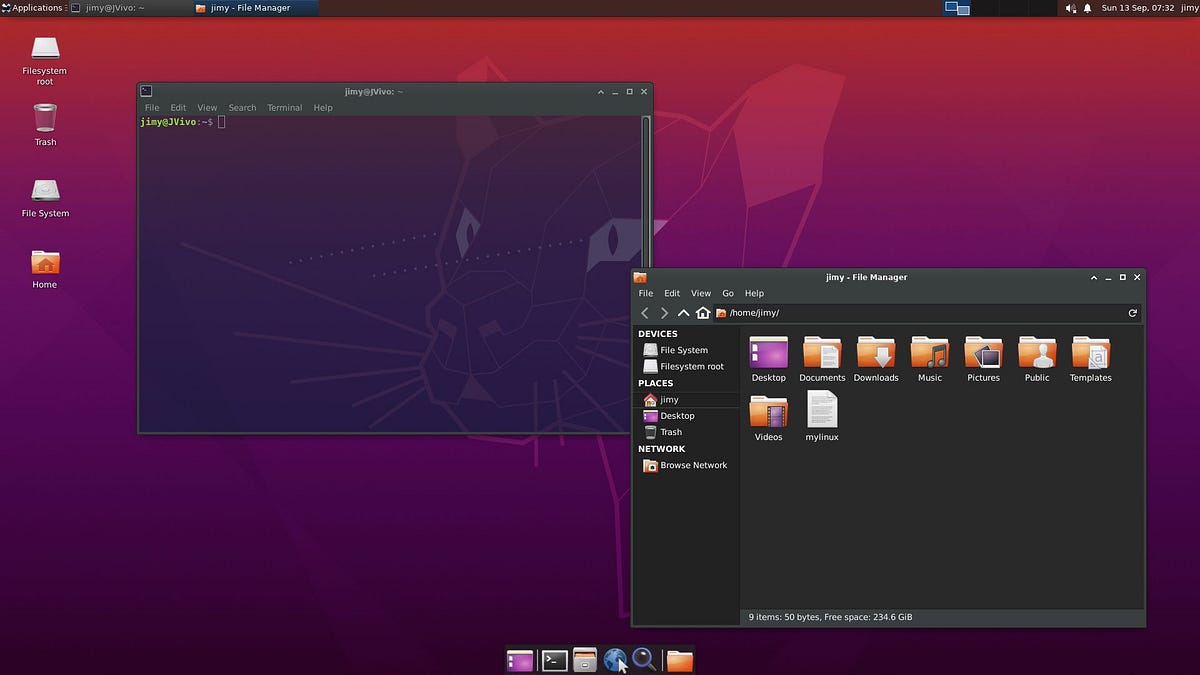Open the Go menu in File Manager
Viewport: 1200px width, 675px height.
(x=728, y=293)
